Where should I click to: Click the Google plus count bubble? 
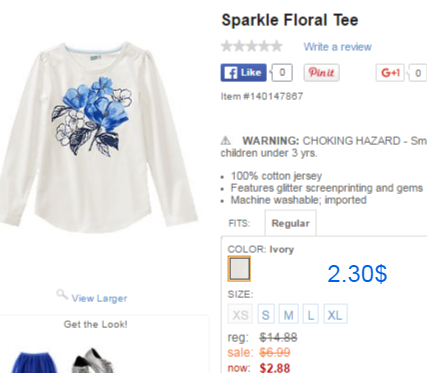pos(418,73)
